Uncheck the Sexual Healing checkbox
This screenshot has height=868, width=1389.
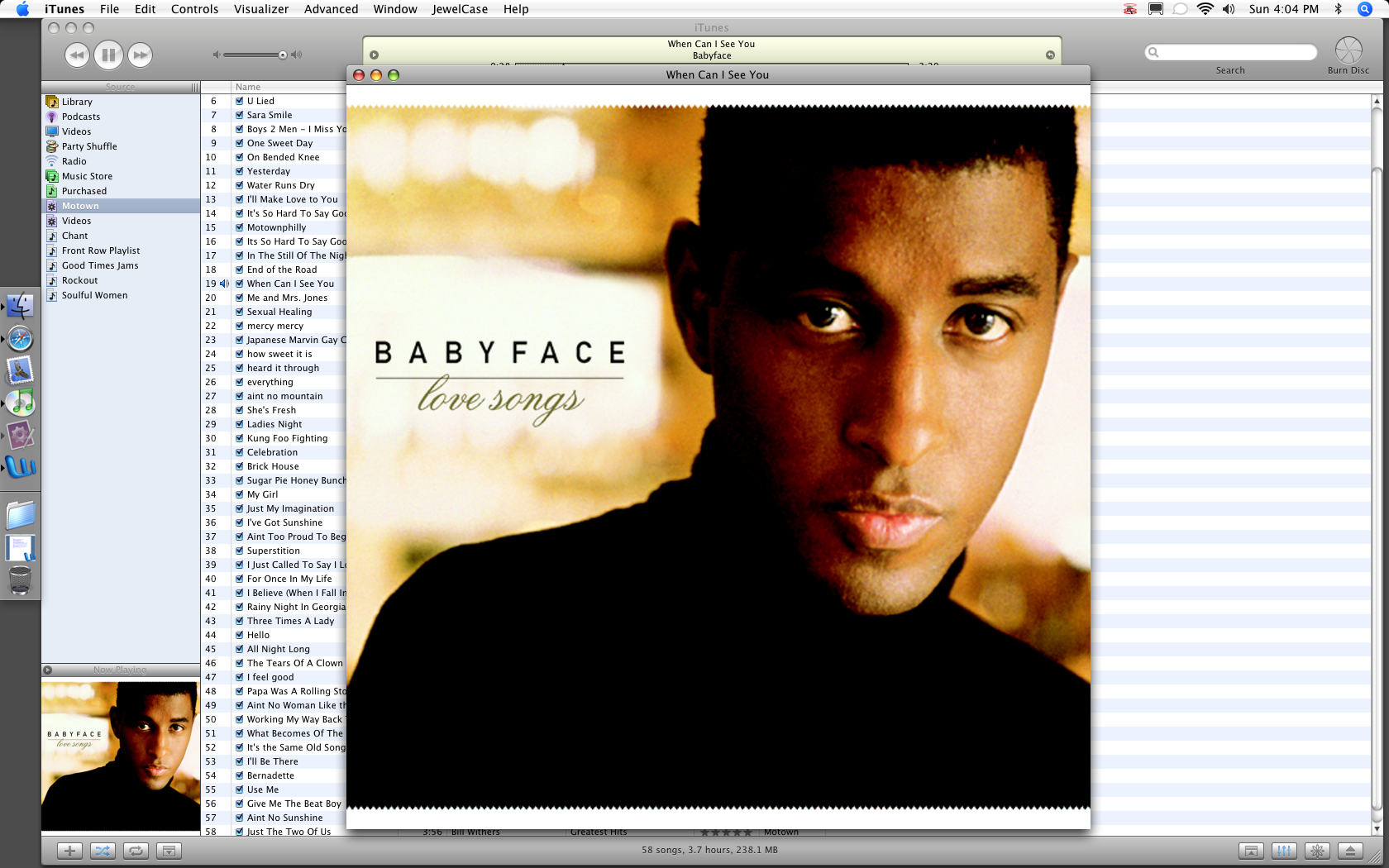(240, 312)
